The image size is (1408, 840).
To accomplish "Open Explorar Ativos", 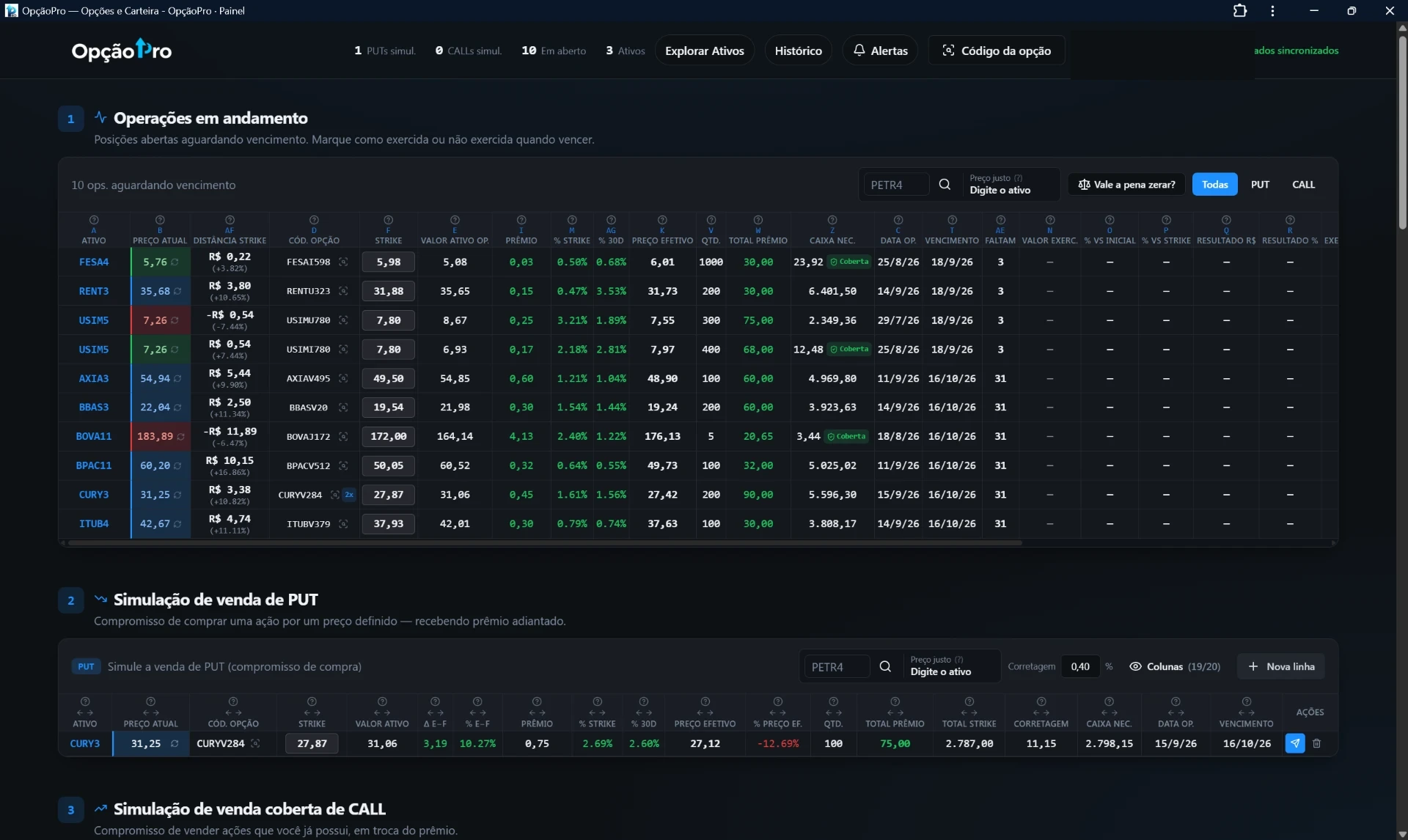I will coord(705,51).
